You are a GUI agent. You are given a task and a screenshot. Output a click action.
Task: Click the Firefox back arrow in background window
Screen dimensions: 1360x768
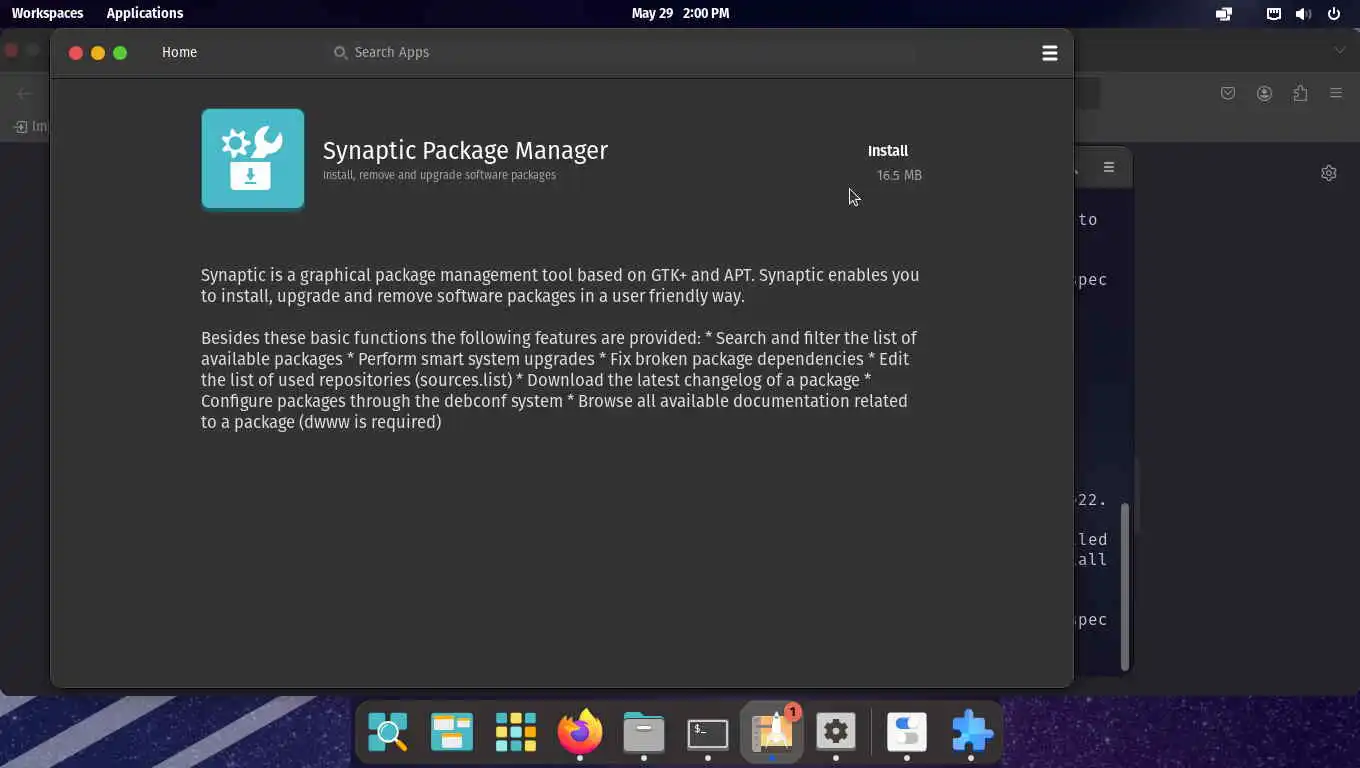(x=25, y=93)
